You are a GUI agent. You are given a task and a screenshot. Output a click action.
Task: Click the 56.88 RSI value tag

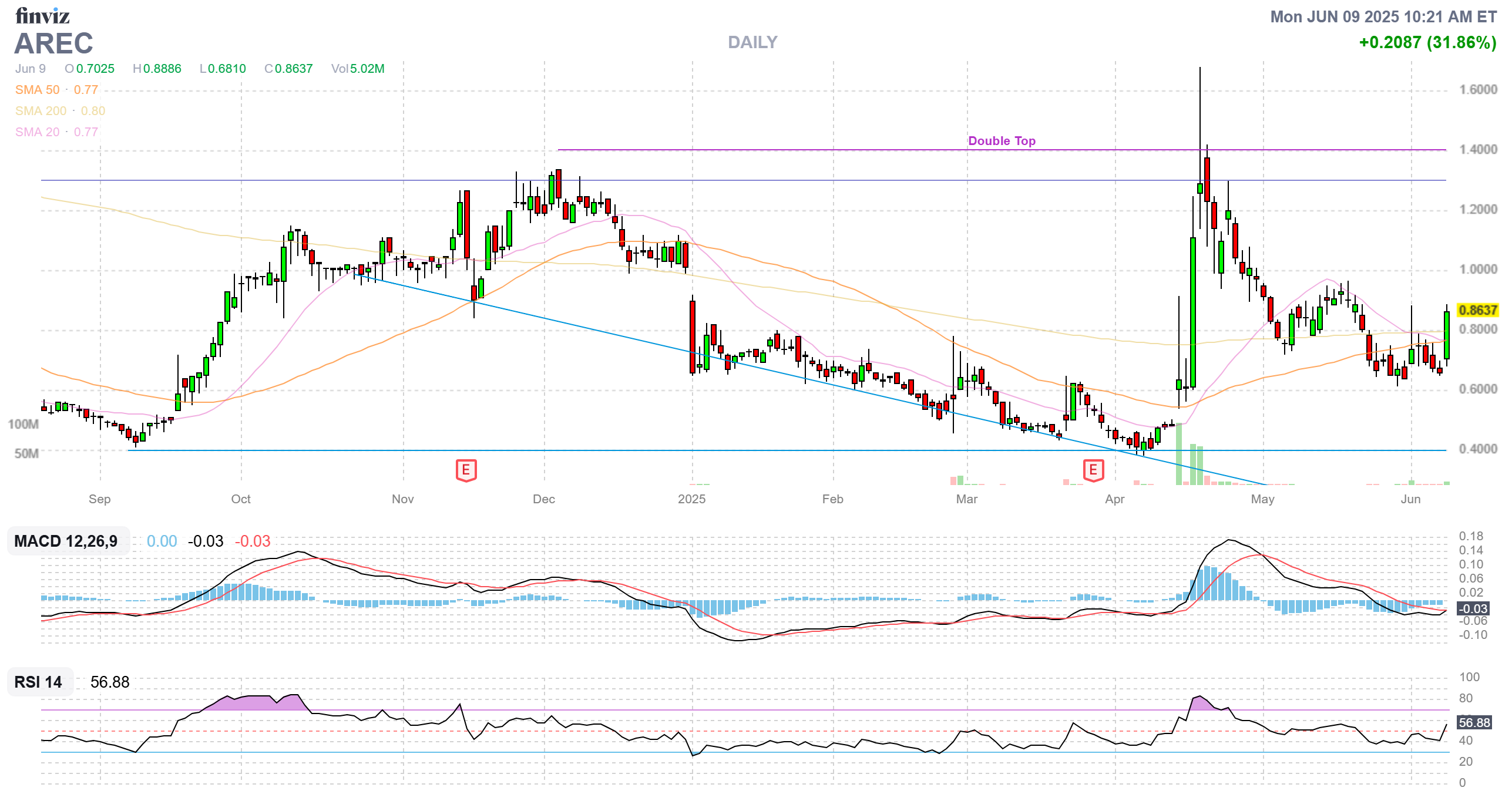coord(1474,722)
